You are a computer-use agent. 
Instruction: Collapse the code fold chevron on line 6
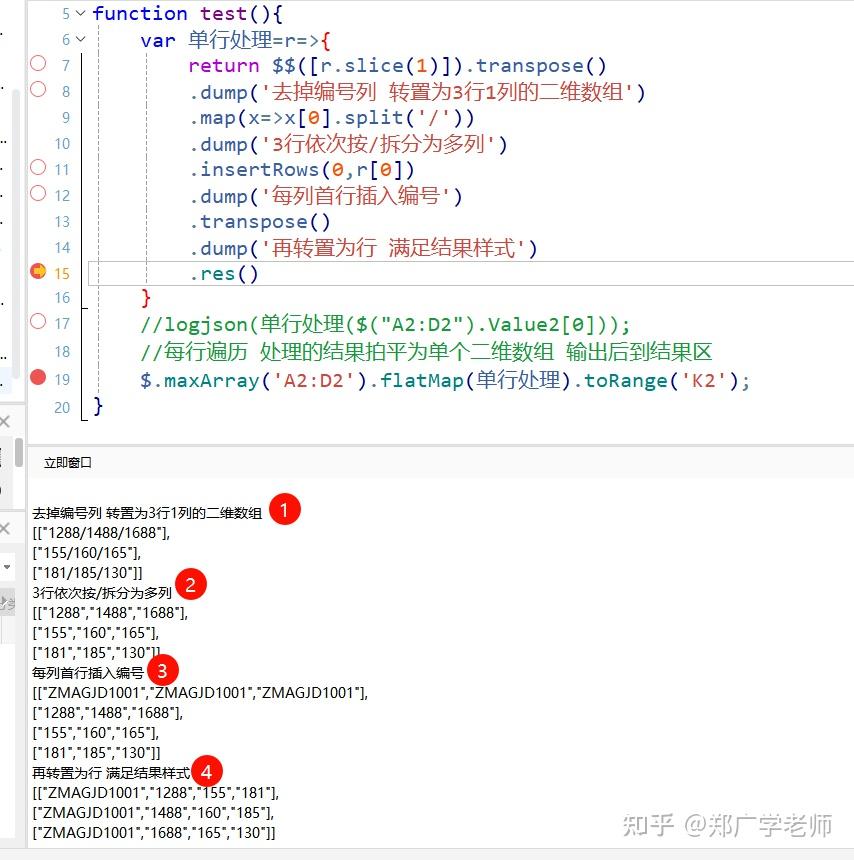click(80, 39)
